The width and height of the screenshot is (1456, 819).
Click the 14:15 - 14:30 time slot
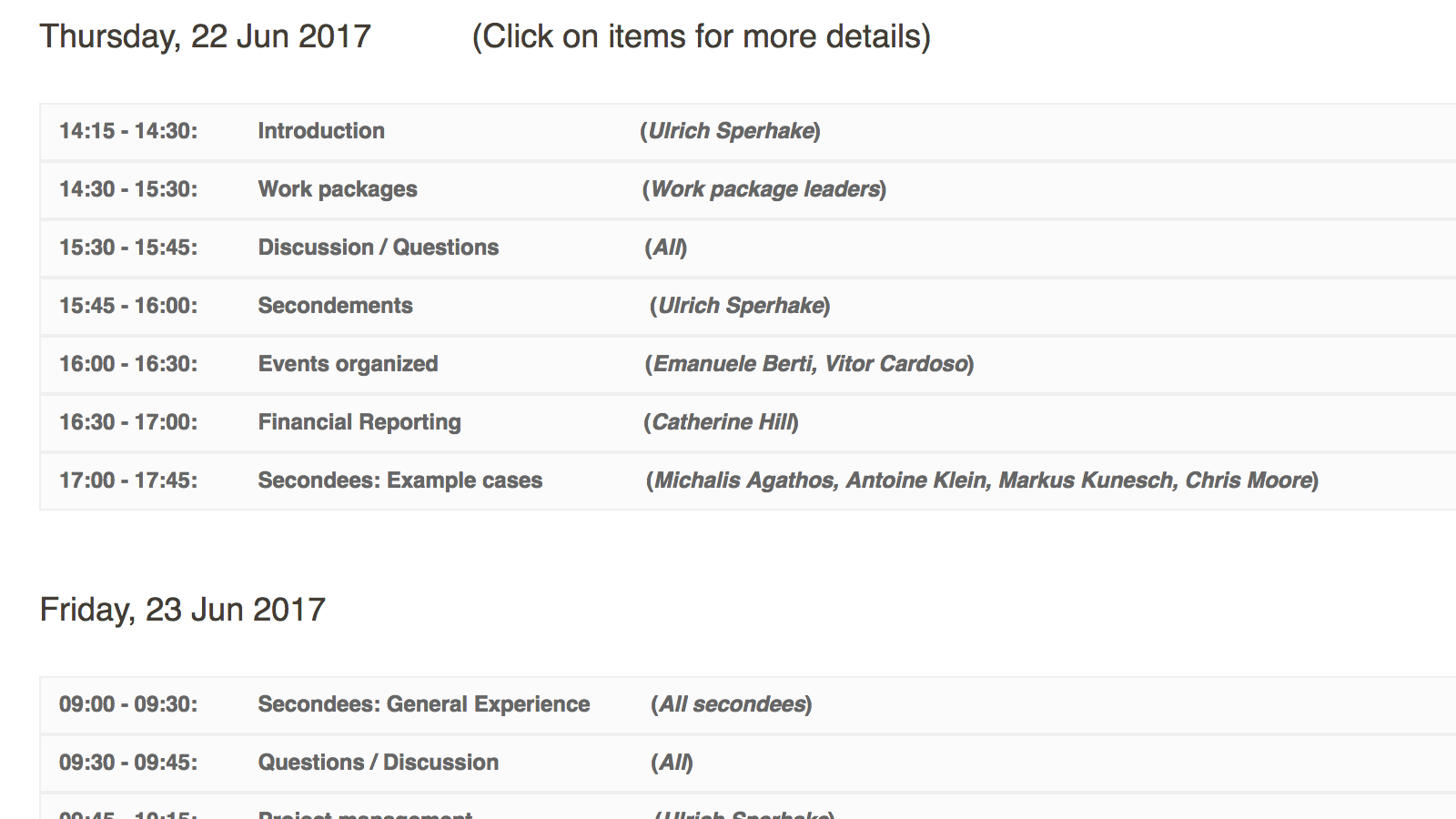pyautogui.click(x=128, y=131)
